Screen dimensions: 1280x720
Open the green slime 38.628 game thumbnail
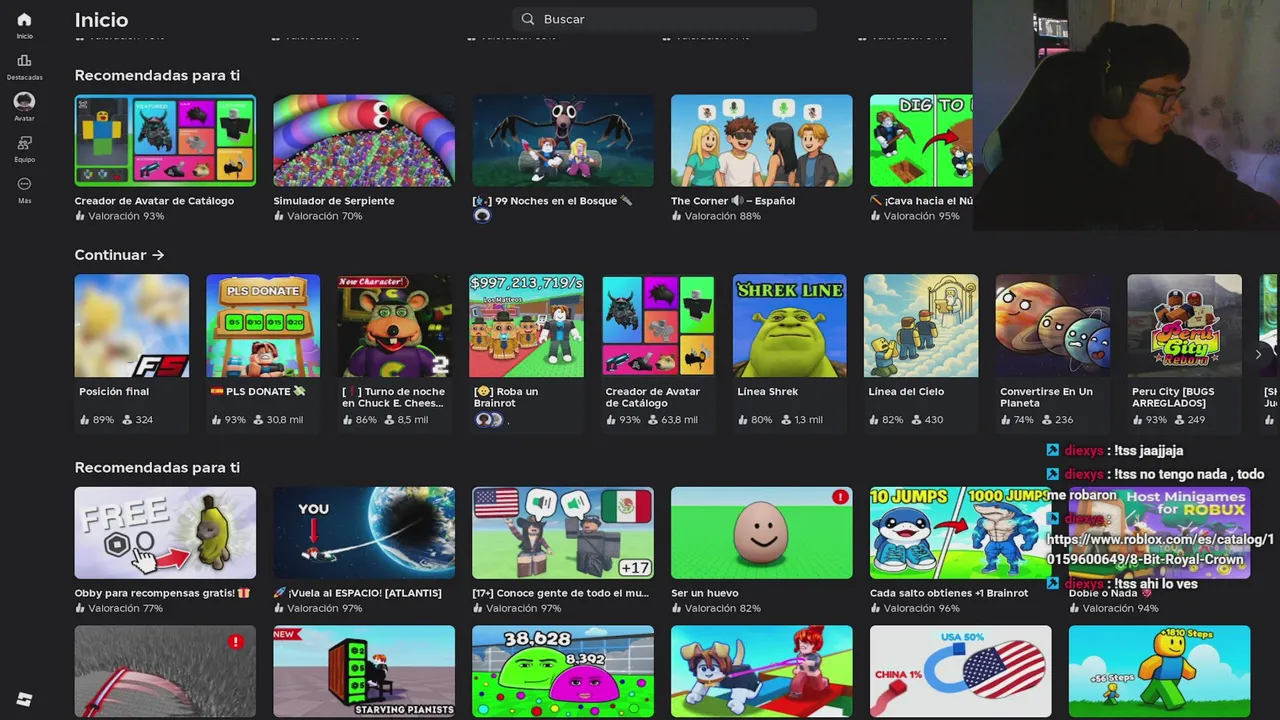pyautogui.click(x=563, y=671)
